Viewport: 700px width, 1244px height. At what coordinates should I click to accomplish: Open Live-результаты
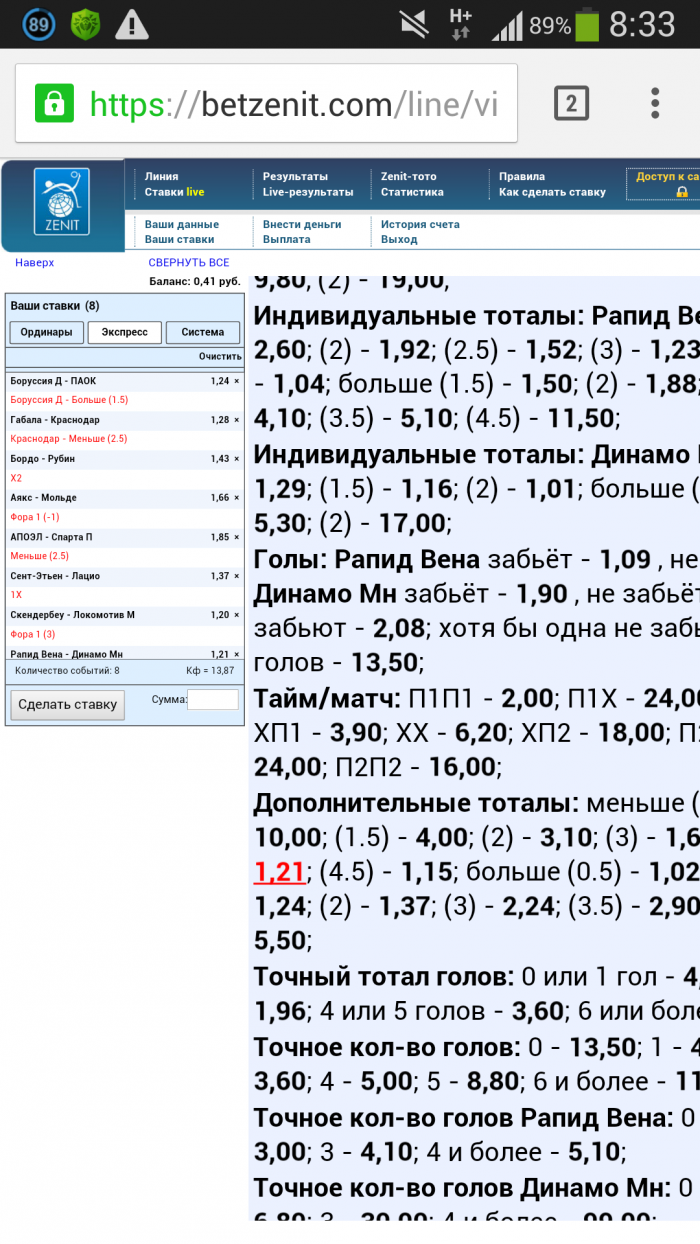pos(308,192)
